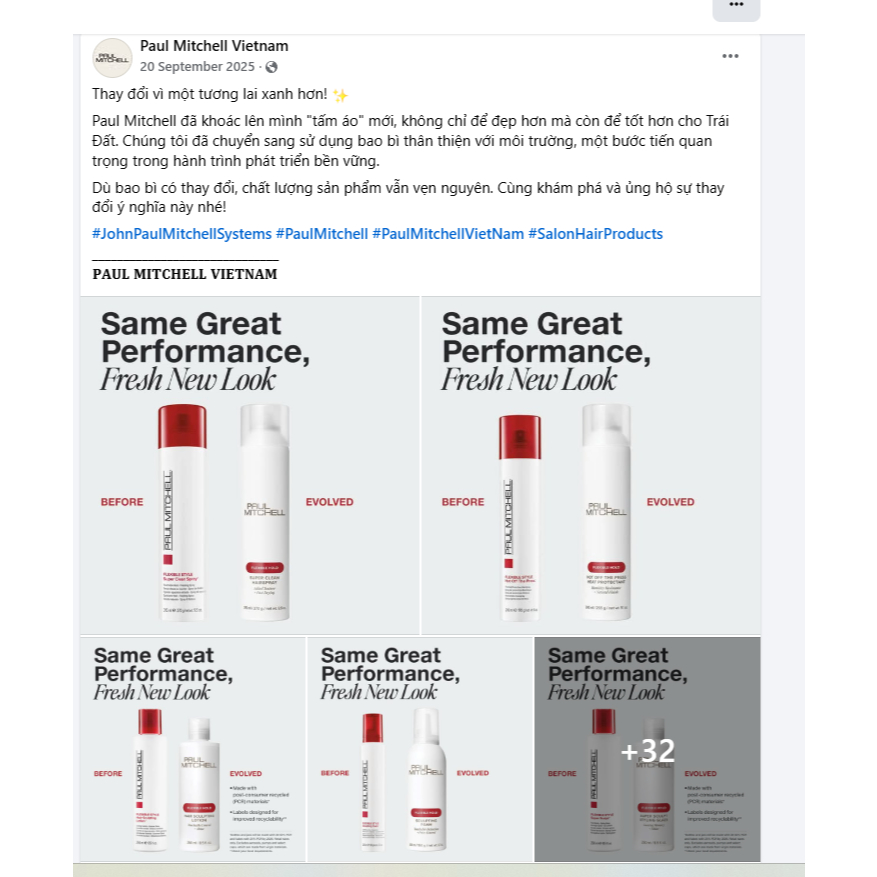Open the bottom-left sculpting lotion photo
The image size is (877, 877).
[193, 749]
